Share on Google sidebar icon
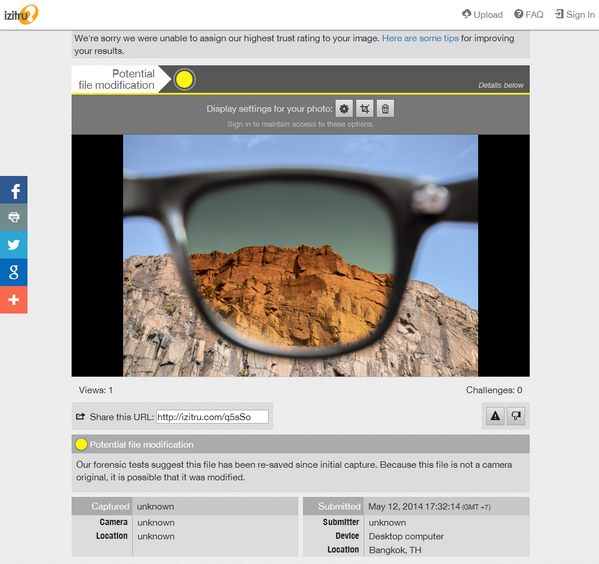599x564 pixels. point(14,272)
